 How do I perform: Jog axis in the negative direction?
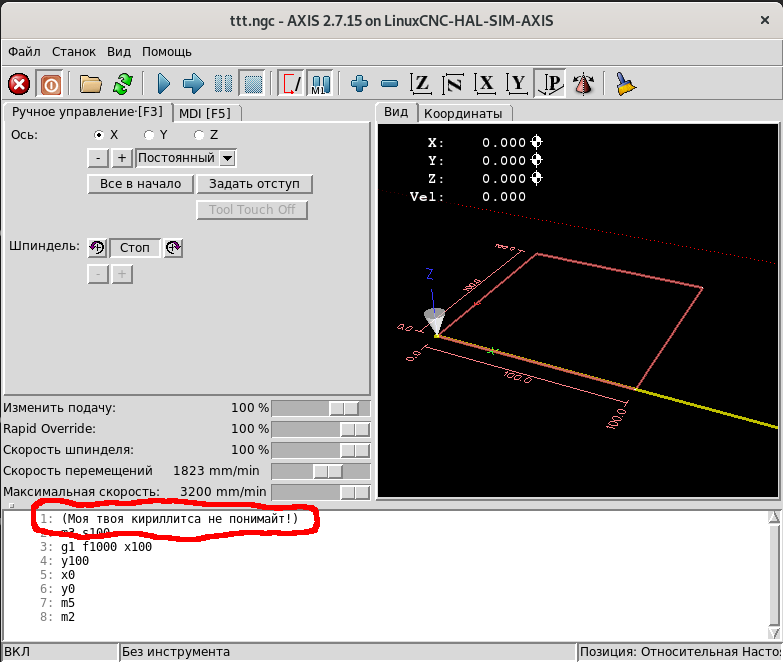pos(98,158)
